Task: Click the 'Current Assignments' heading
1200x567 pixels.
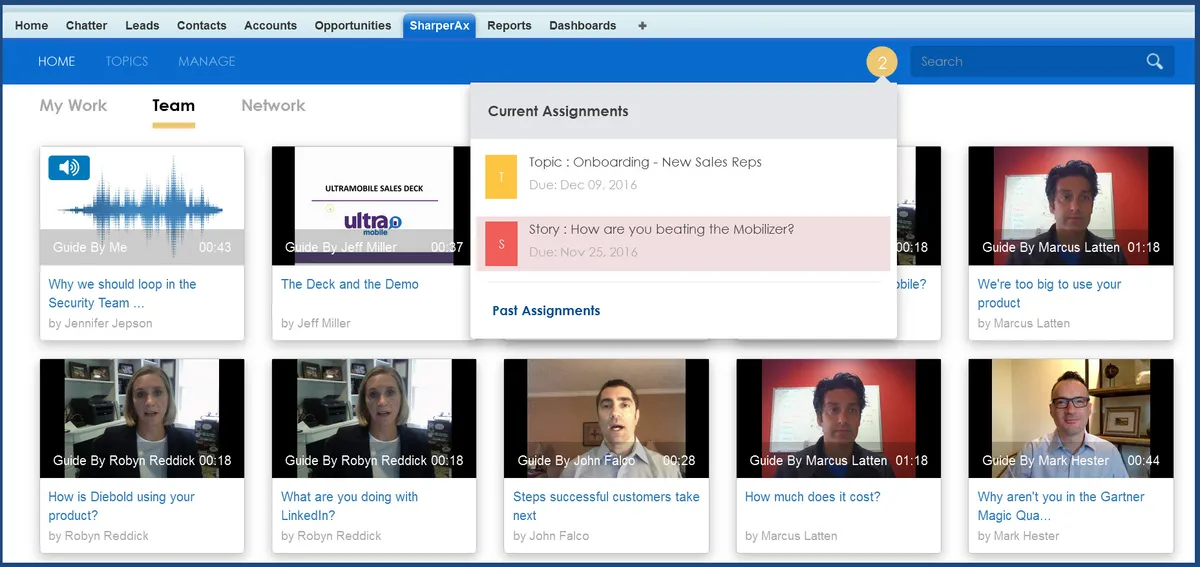Action: [558, 111]
